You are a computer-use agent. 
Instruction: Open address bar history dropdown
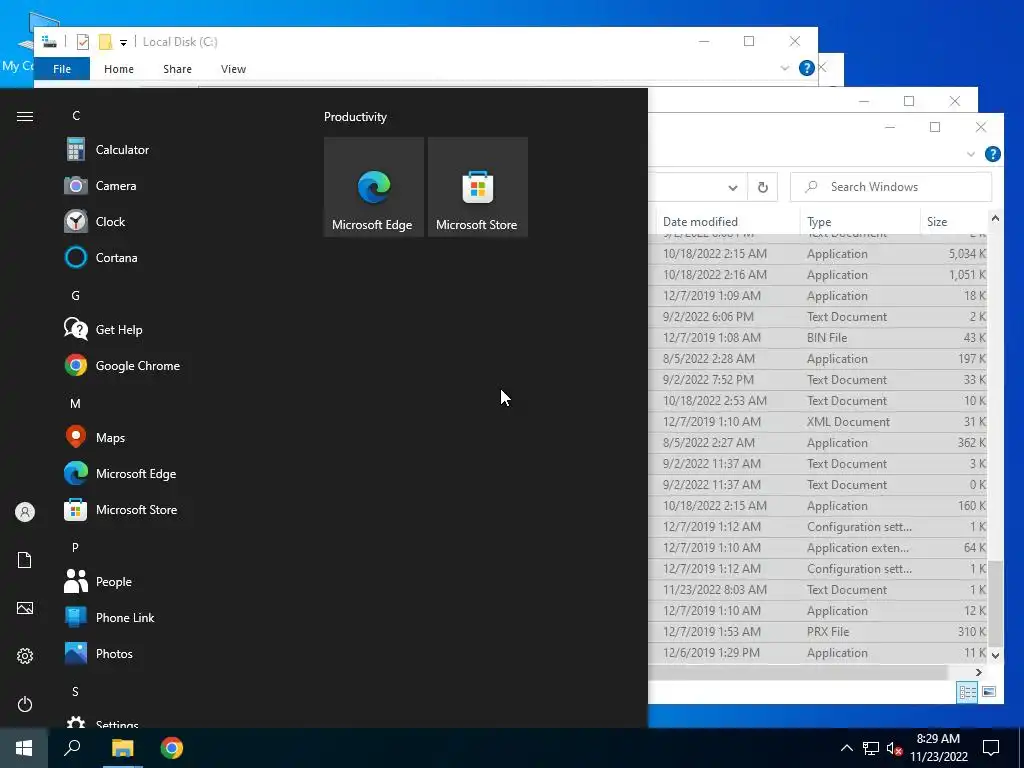pyautogui.click(x=733, y=188)
